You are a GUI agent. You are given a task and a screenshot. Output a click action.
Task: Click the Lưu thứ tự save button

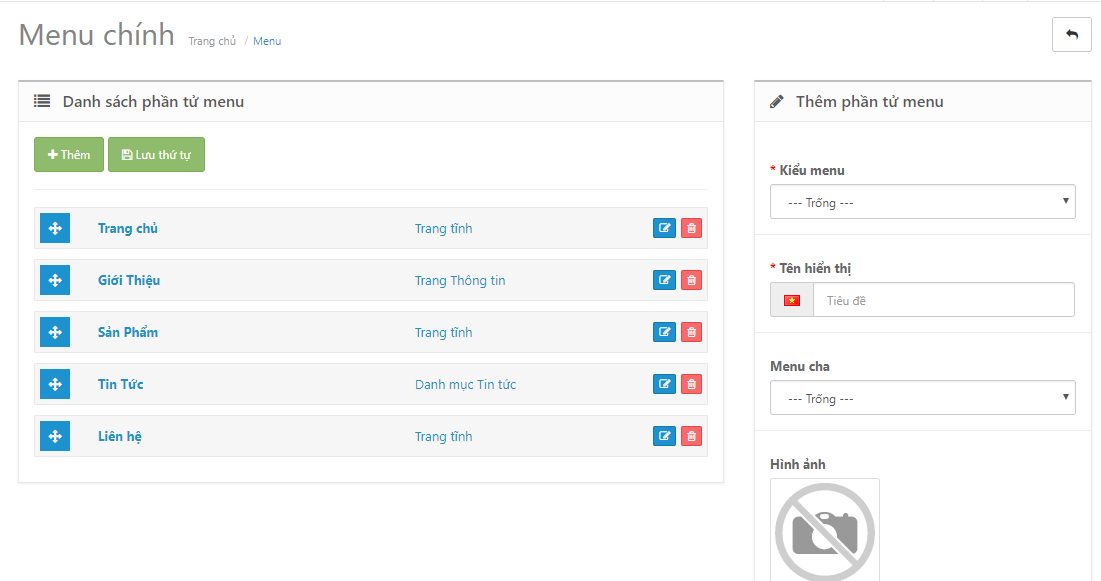157,155
